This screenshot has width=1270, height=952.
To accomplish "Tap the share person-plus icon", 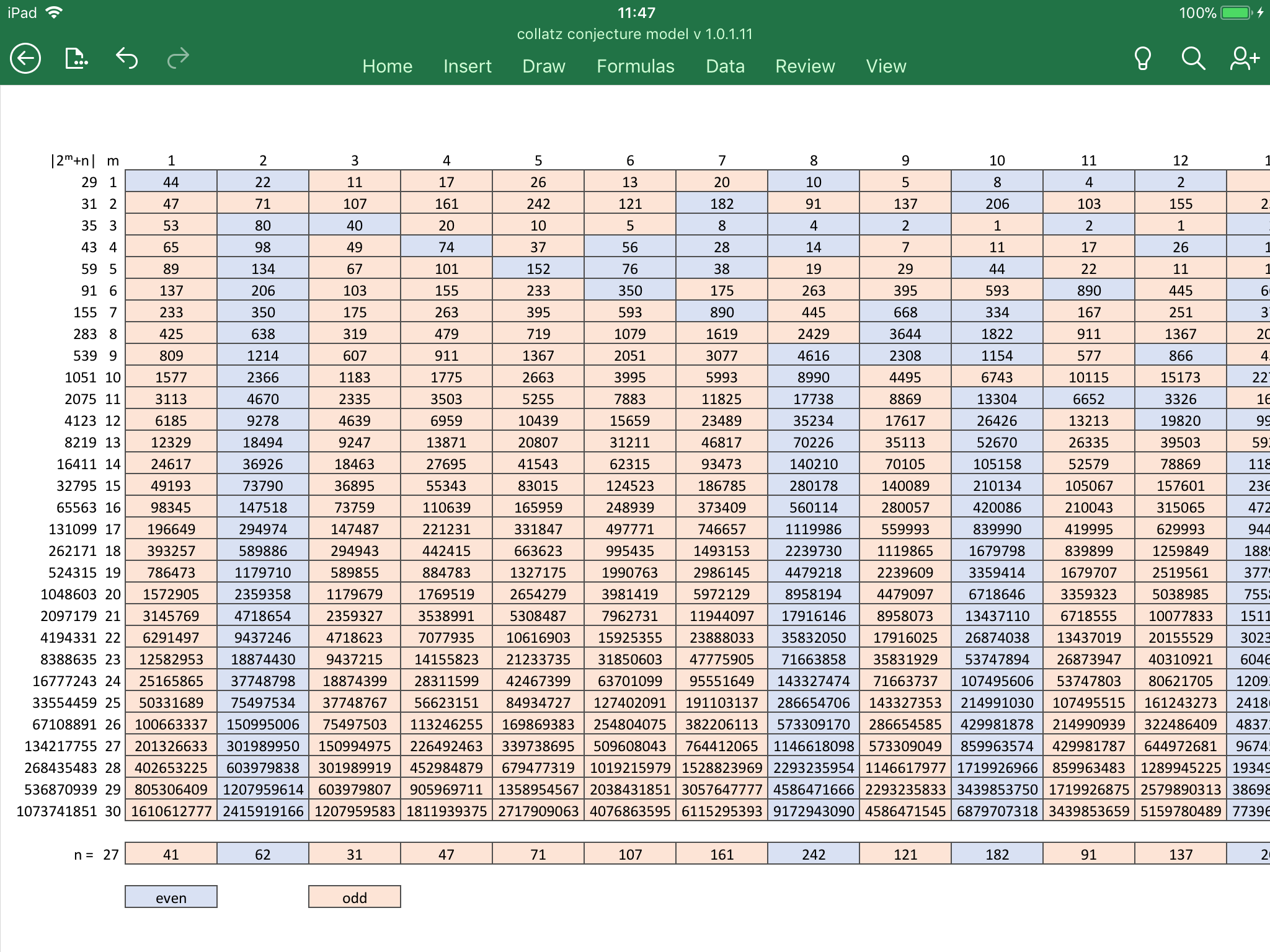I will pyautogui.click(x=1244, y=59).
